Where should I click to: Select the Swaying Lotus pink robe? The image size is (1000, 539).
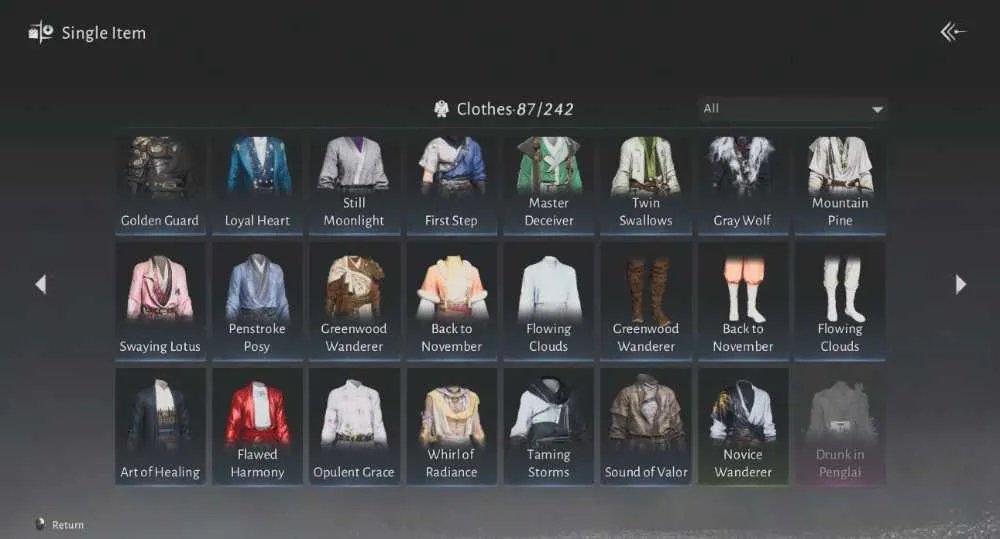coord(160,301)
